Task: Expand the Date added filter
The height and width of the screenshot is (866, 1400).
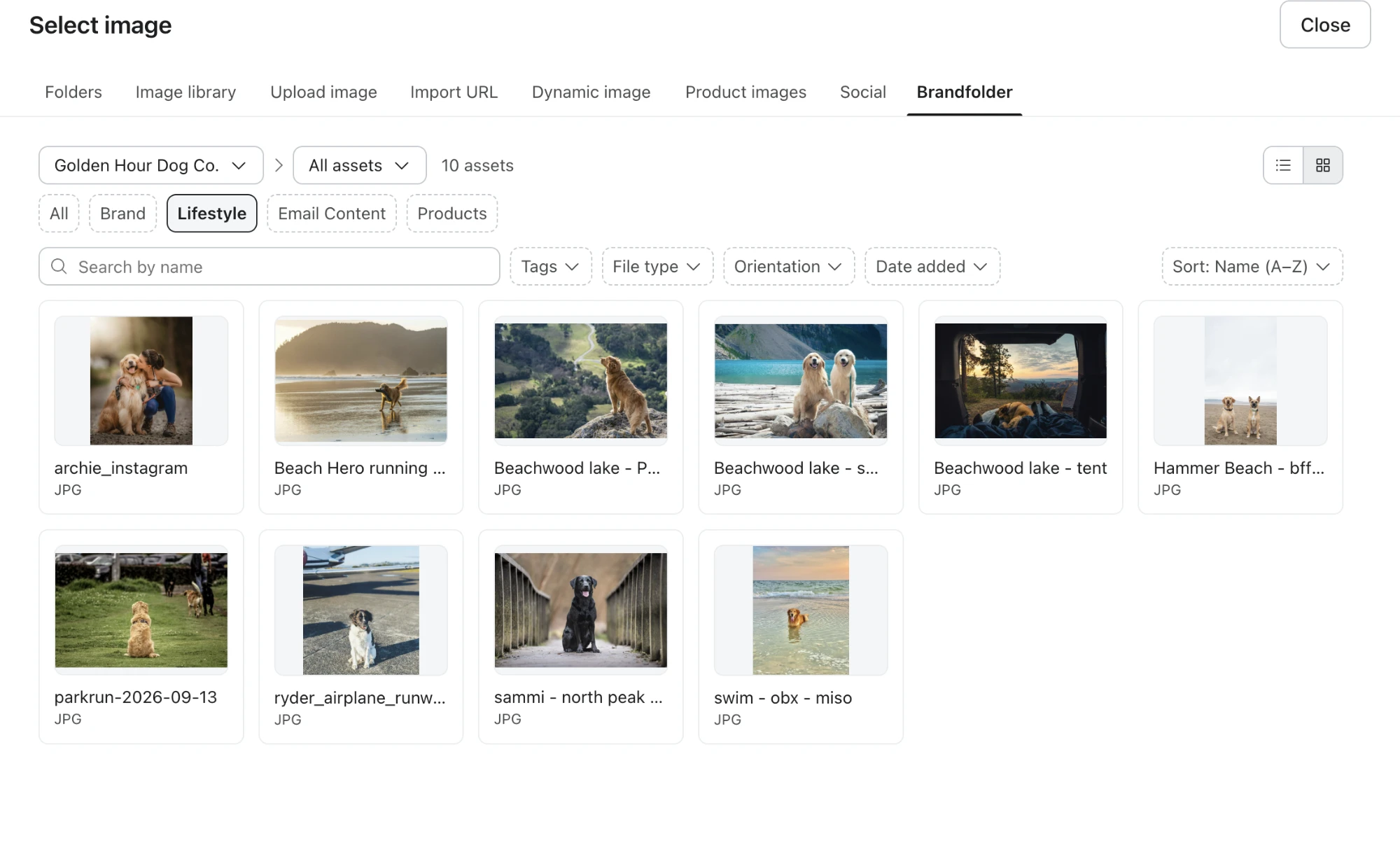Action: 932,267
